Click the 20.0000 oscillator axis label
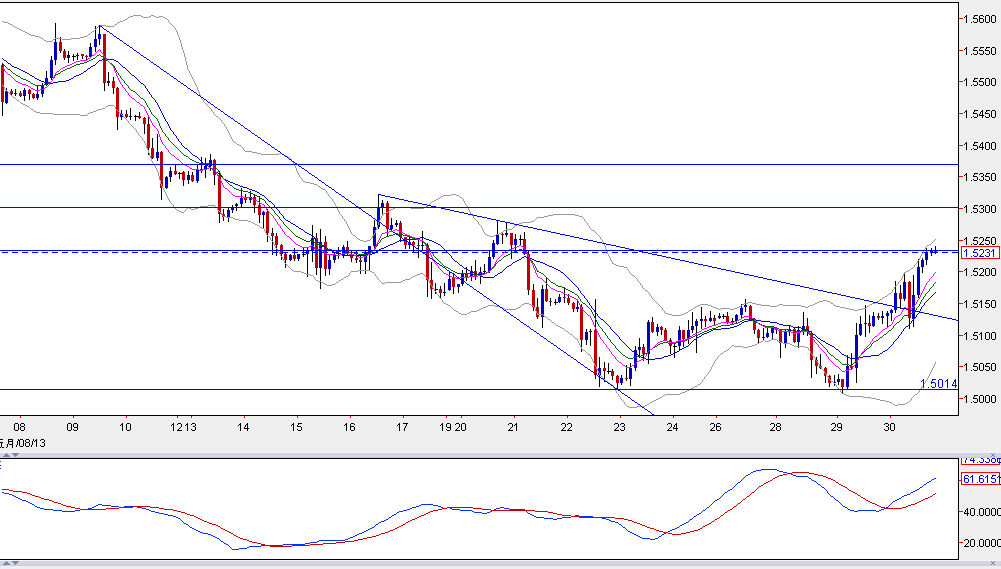1001x569 pixels. pos(982,543)
